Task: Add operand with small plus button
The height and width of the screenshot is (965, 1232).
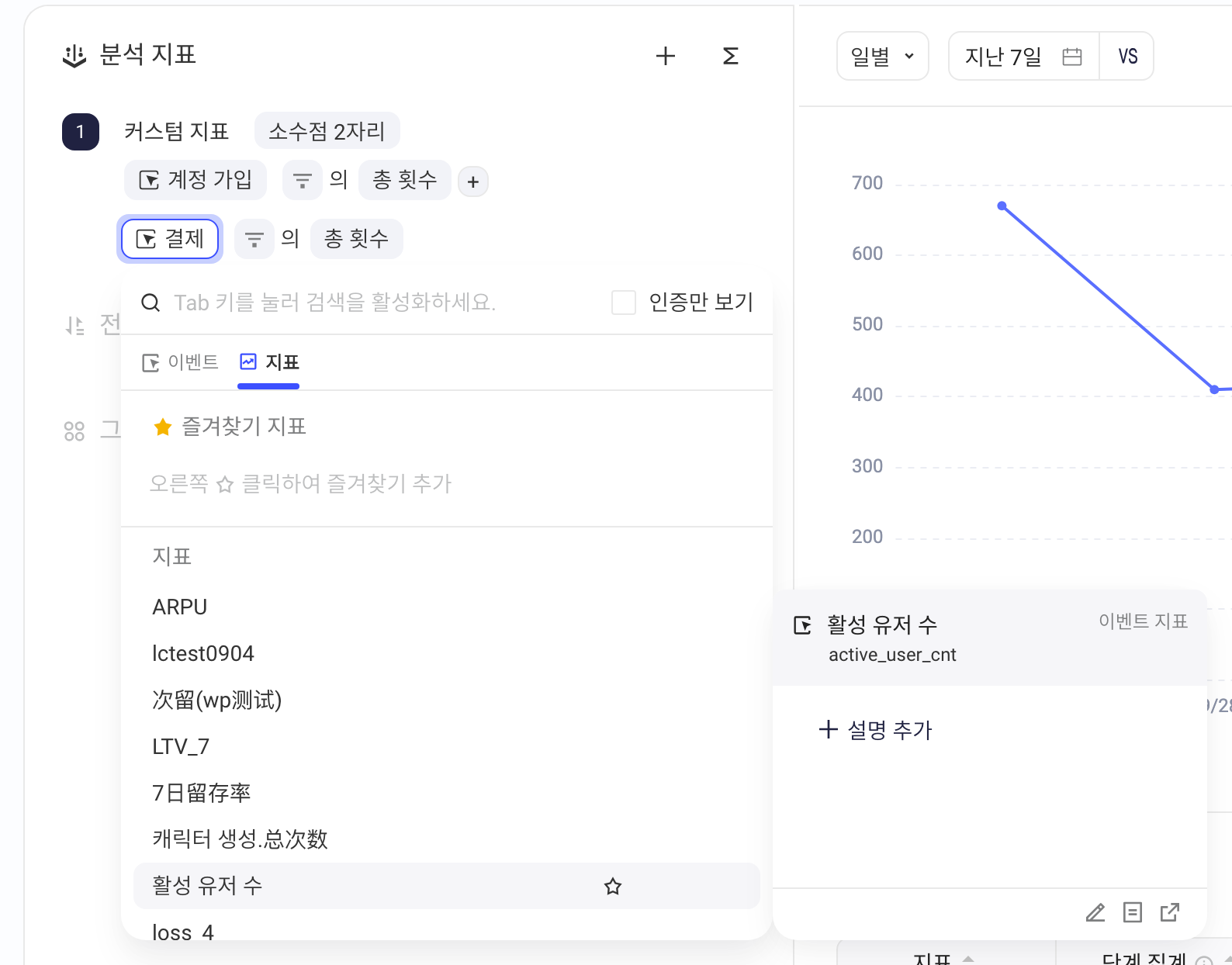Action: pyautogui.click(x=473, y=182)
